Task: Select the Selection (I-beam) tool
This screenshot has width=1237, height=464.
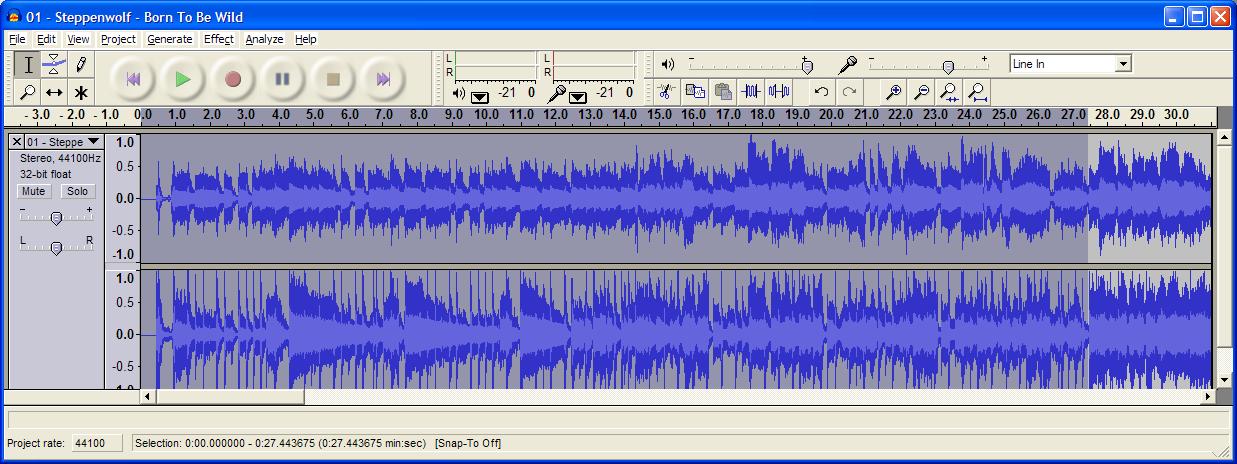Action: click(x=29, y=65)
